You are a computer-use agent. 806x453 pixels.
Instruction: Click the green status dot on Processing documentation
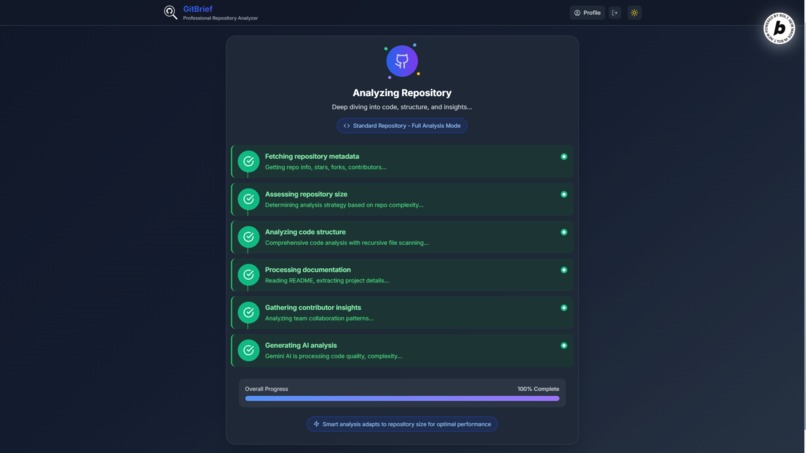coord(564,270)
